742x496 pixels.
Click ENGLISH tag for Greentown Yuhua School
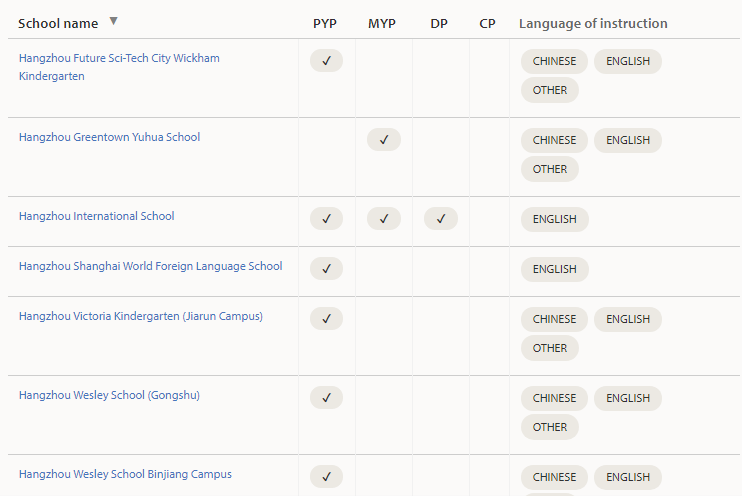tap(628, 141)
